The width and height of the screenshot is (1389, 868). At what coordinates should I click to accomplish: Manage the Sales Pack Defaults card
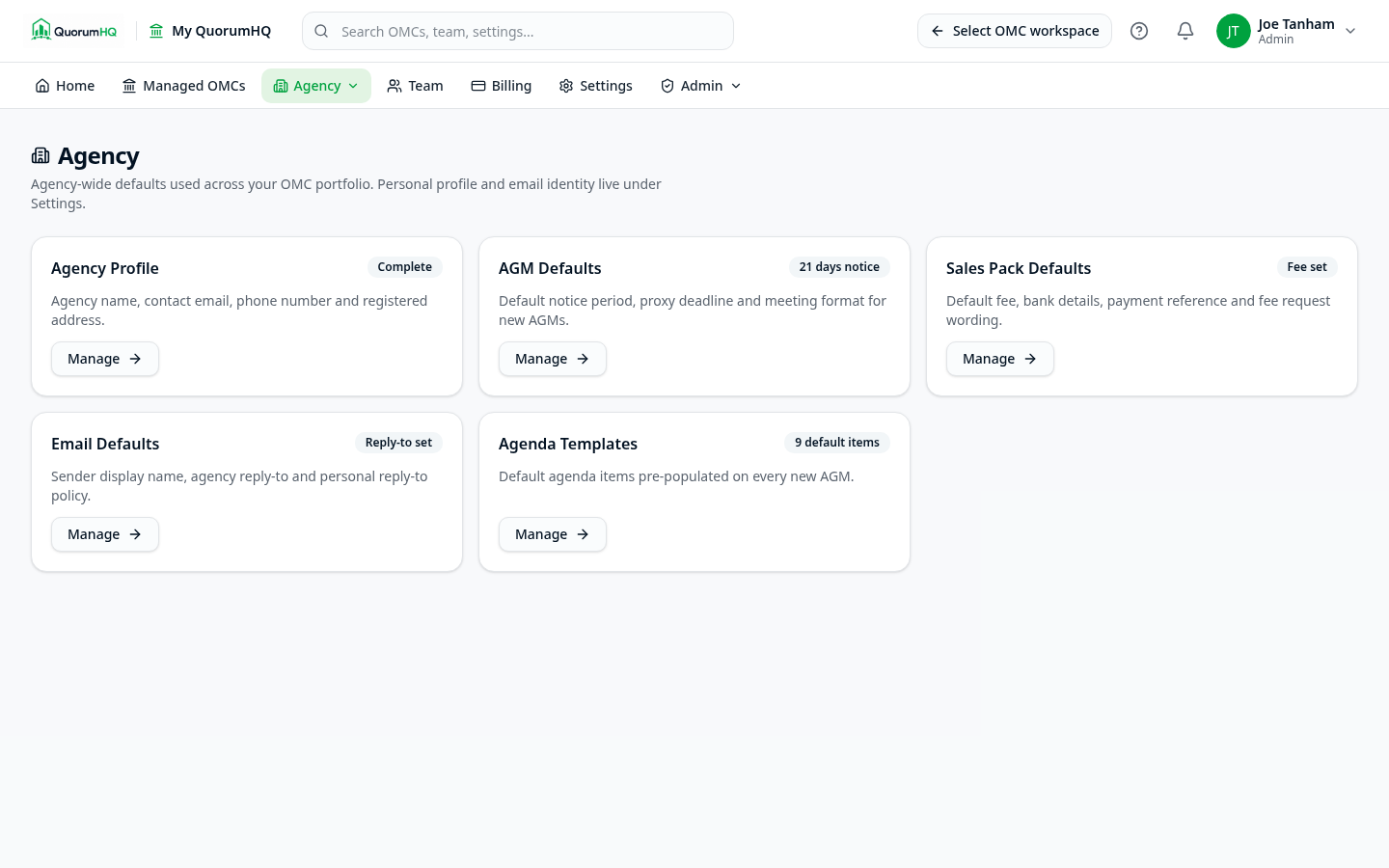(x=1000, y=359)
